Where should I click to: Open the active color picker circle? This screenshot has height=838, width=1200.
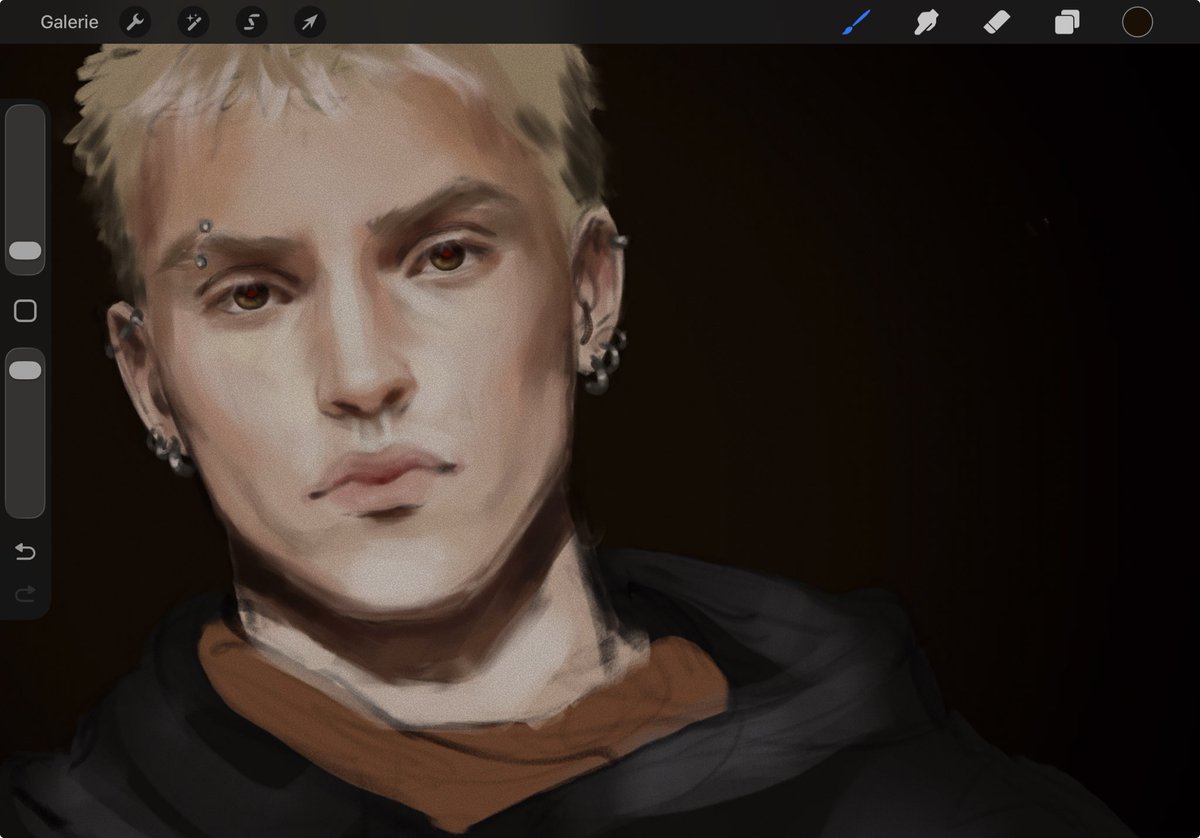pyautogui.click(x=1137, y=22)
